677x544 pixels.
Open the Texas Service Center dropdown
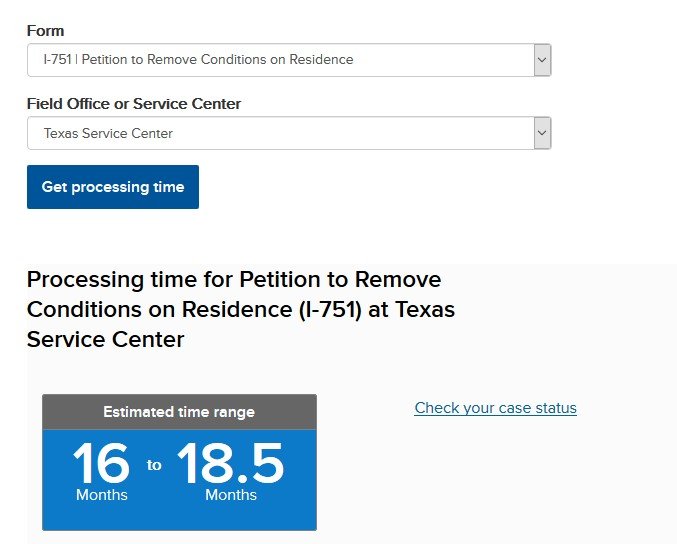(289, 133)
